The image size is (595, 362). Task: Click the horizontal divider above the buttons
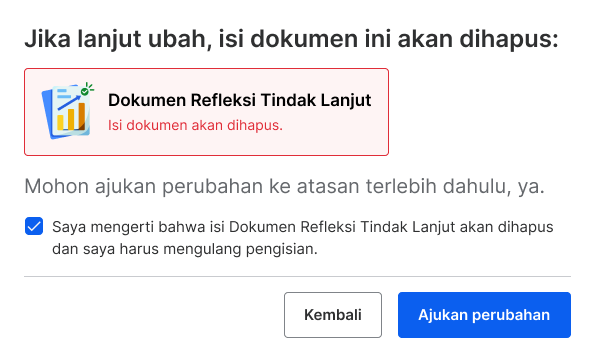298,277
